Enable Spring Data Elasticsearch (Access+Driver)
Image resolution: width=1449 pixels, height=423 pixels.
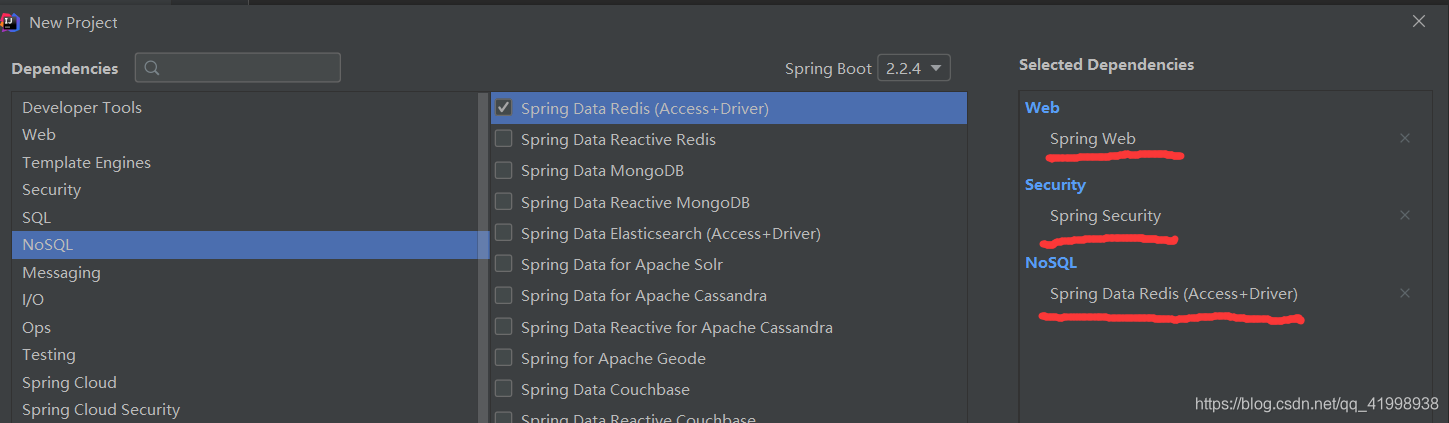click(x=504, y=233)
